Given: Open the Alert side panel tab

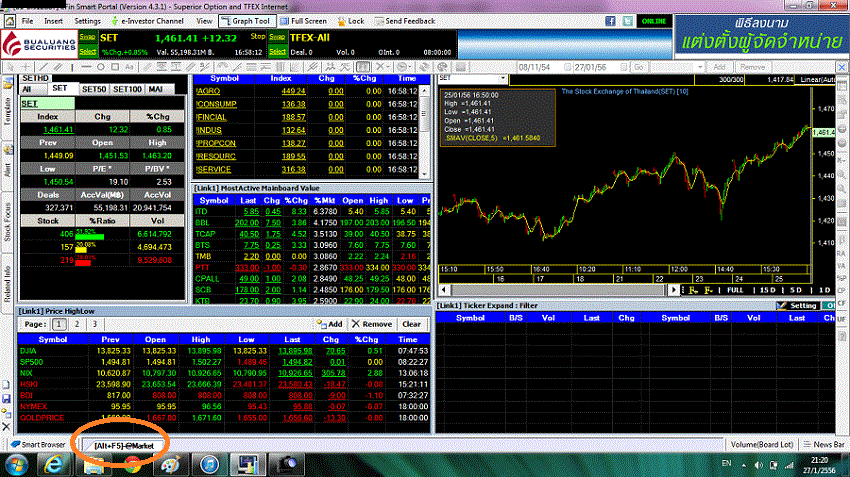Looking at the screenshot, I should 7,169.
